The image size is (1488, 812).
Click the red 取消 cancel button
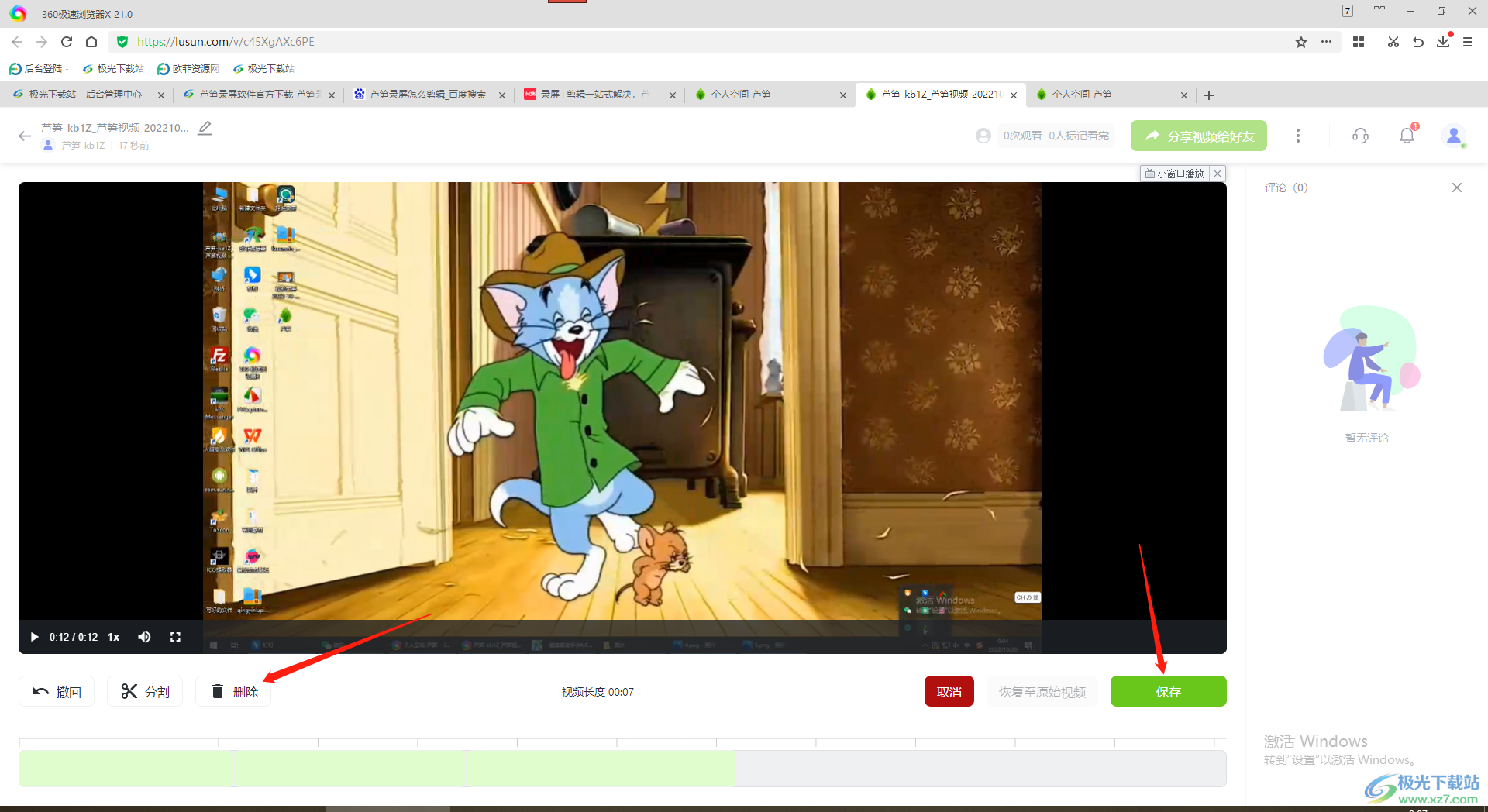[x=949, y=691]
